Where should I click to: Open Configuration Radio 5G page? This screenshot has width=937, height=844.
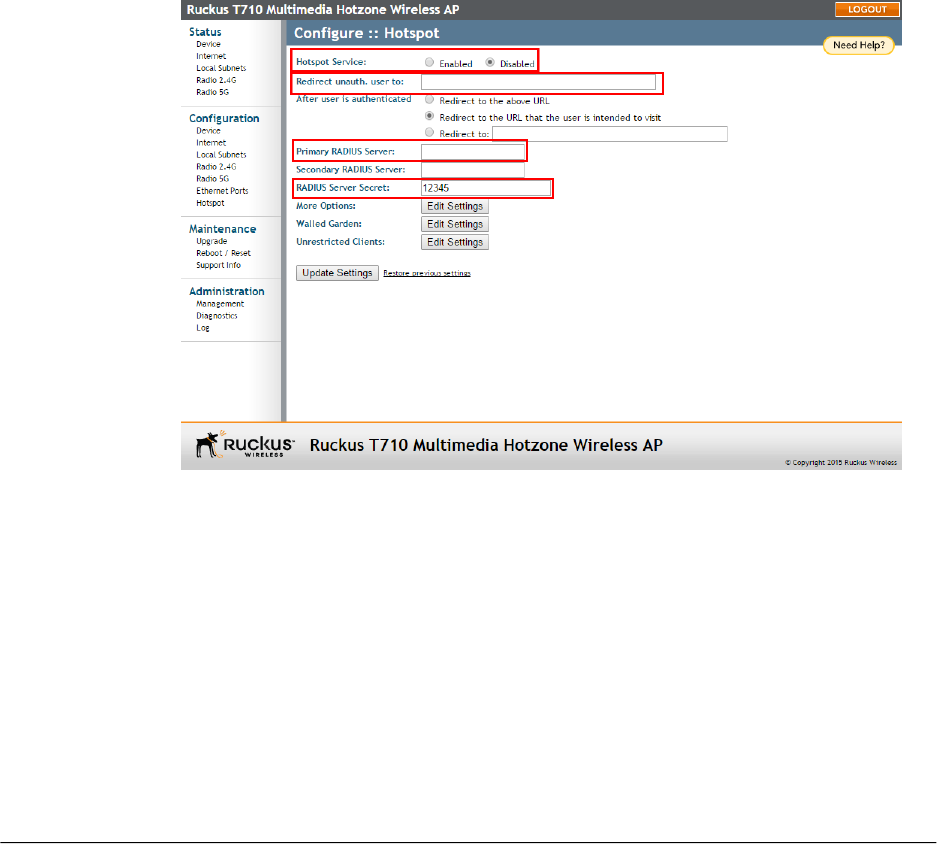point(212,179)
